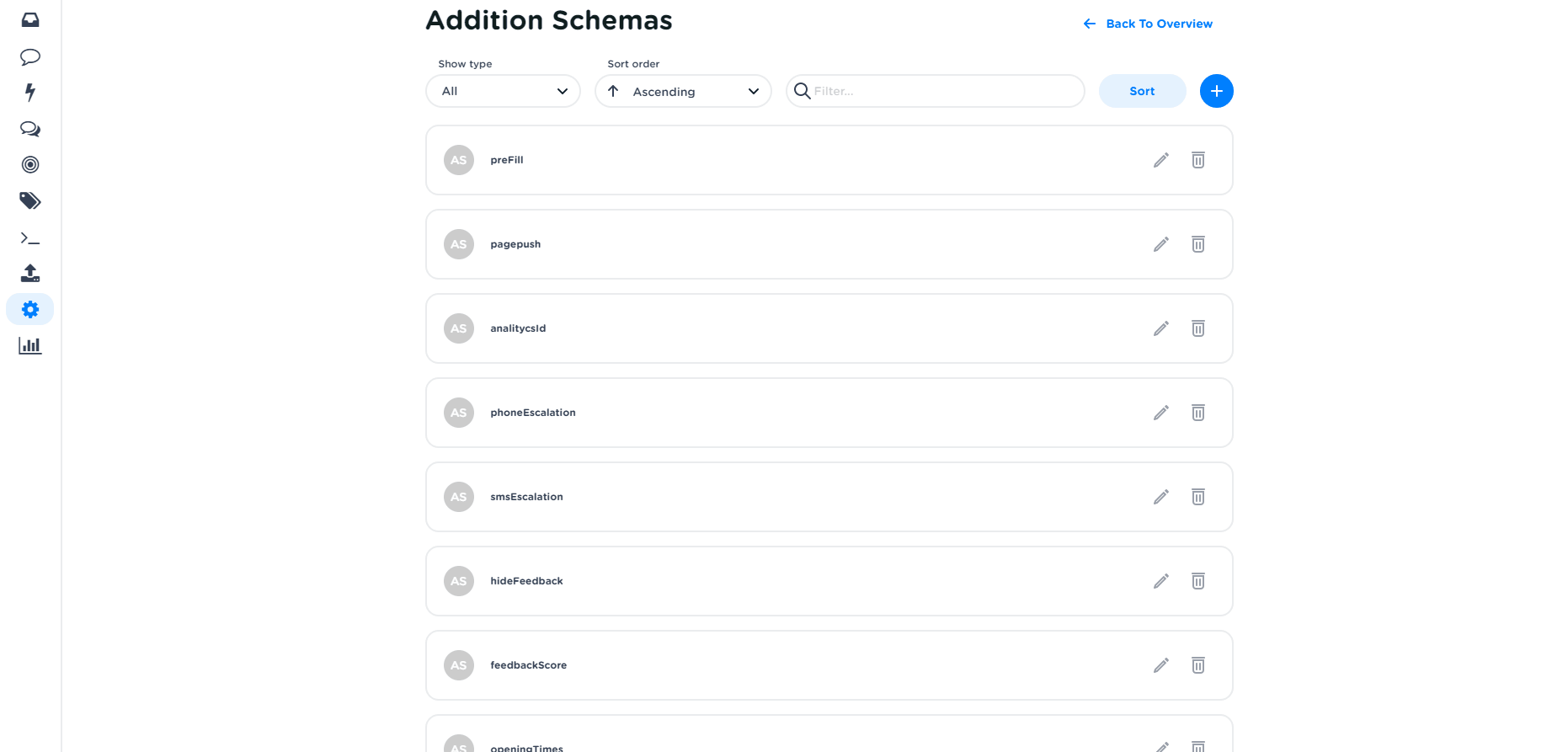
Task: Expand the Sort order dropdown
Action: point(683,91)
